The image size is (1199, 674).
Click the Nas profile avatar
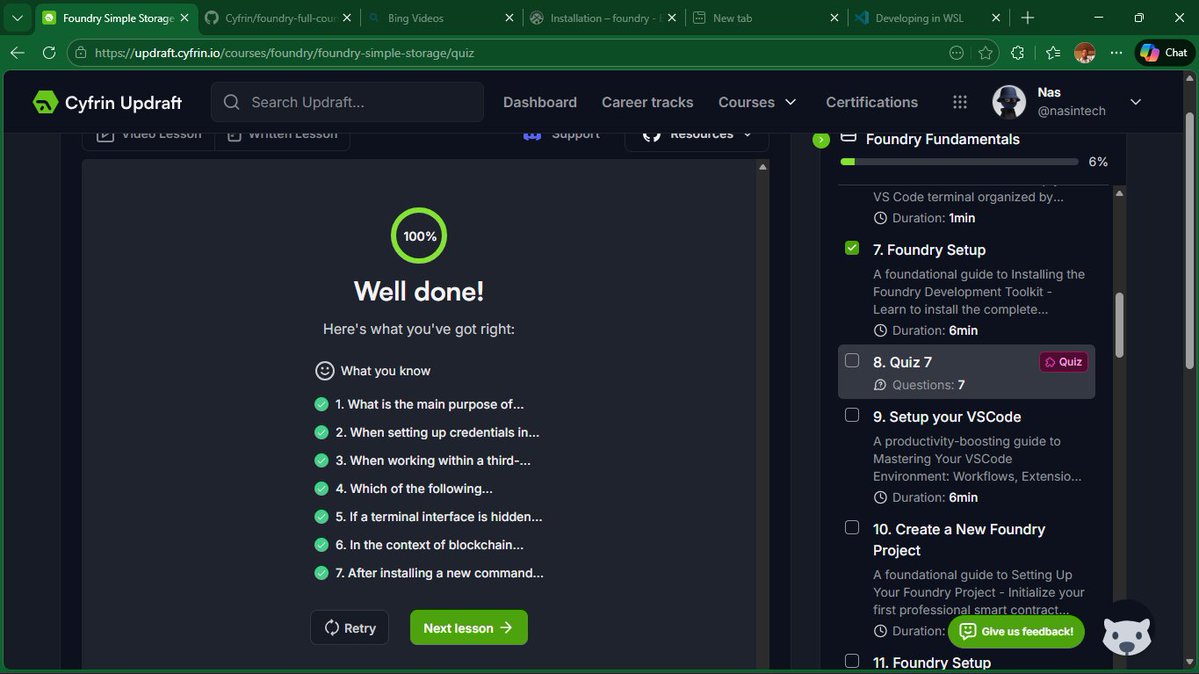pyautogui.click(x=1009, y=102)
